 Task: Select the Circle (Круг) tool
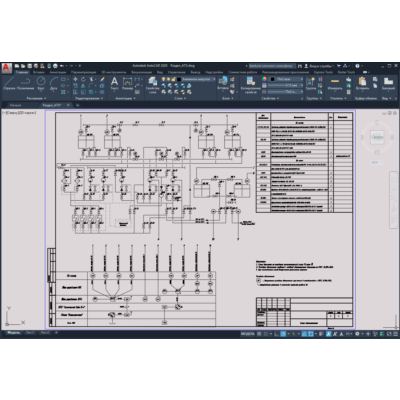(x=41, y=83)
